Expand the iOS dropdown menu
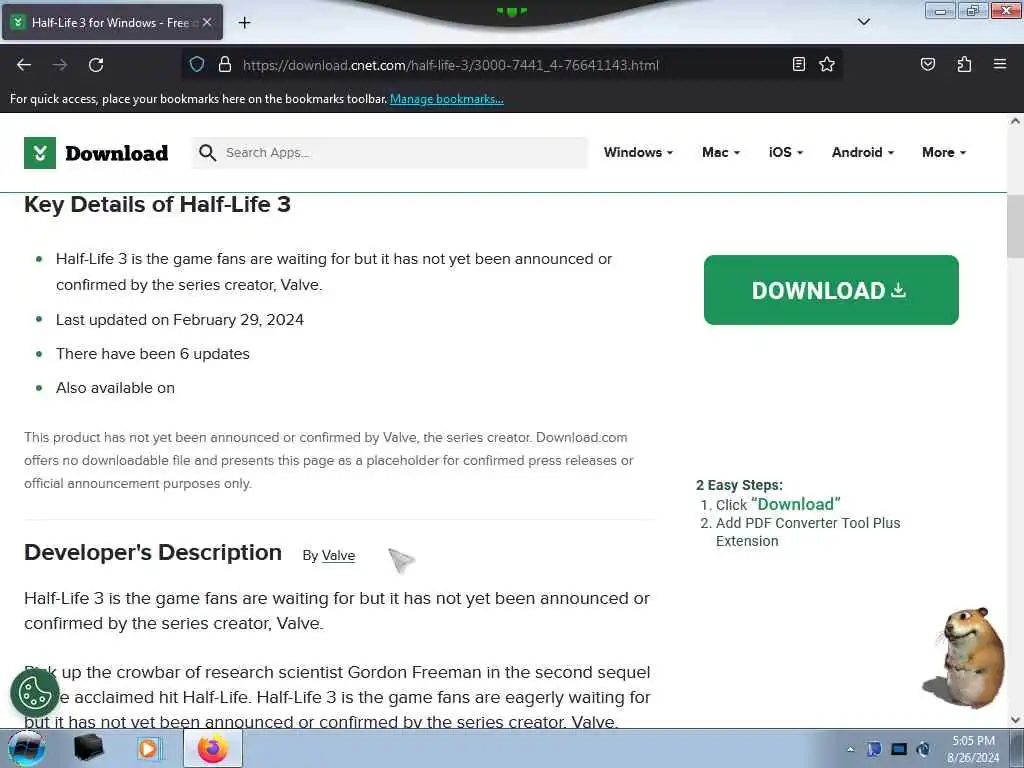Screen dimensions: 1024x768 pyautogui.click(x=786, y=152)
